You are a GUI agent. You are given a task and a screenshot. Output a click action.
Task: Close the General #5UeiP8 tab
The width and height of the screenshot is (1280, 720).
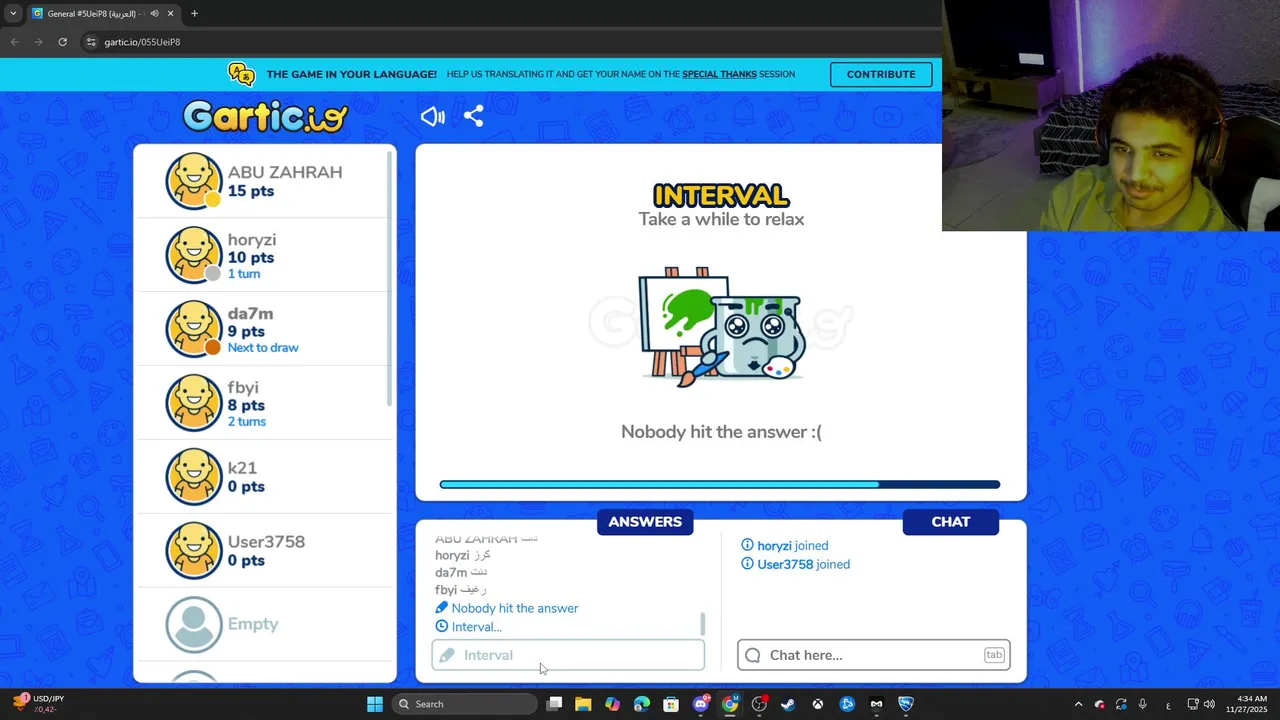pos(170,14)
